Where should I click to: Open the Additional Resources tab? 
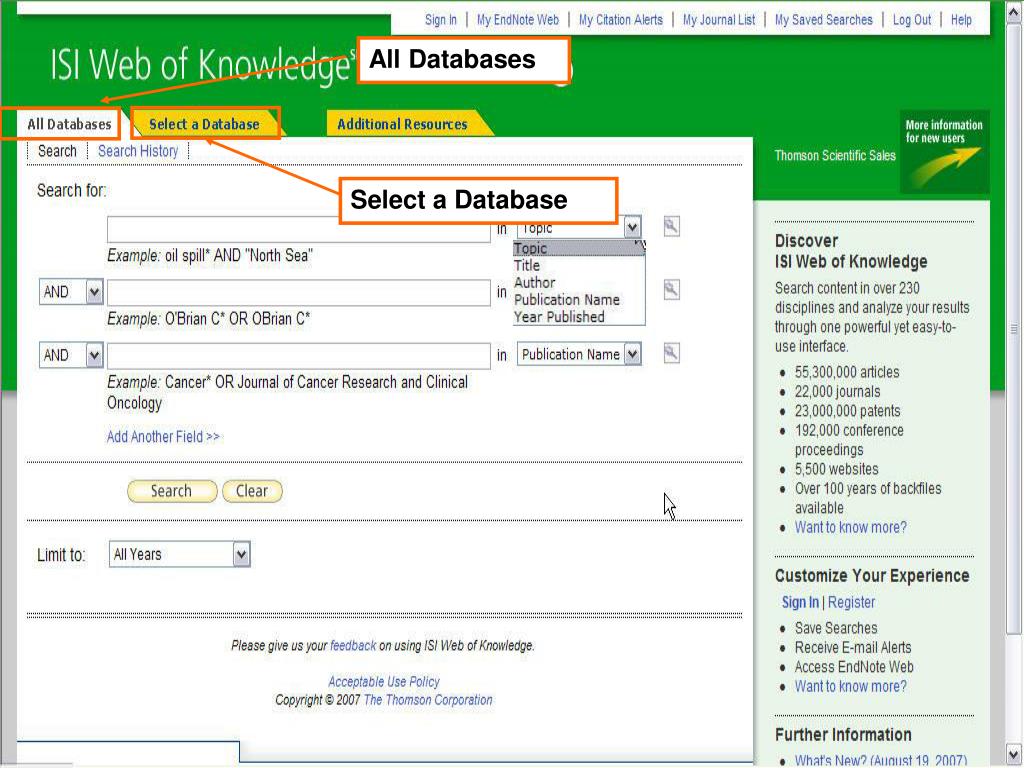pos(402,124)
